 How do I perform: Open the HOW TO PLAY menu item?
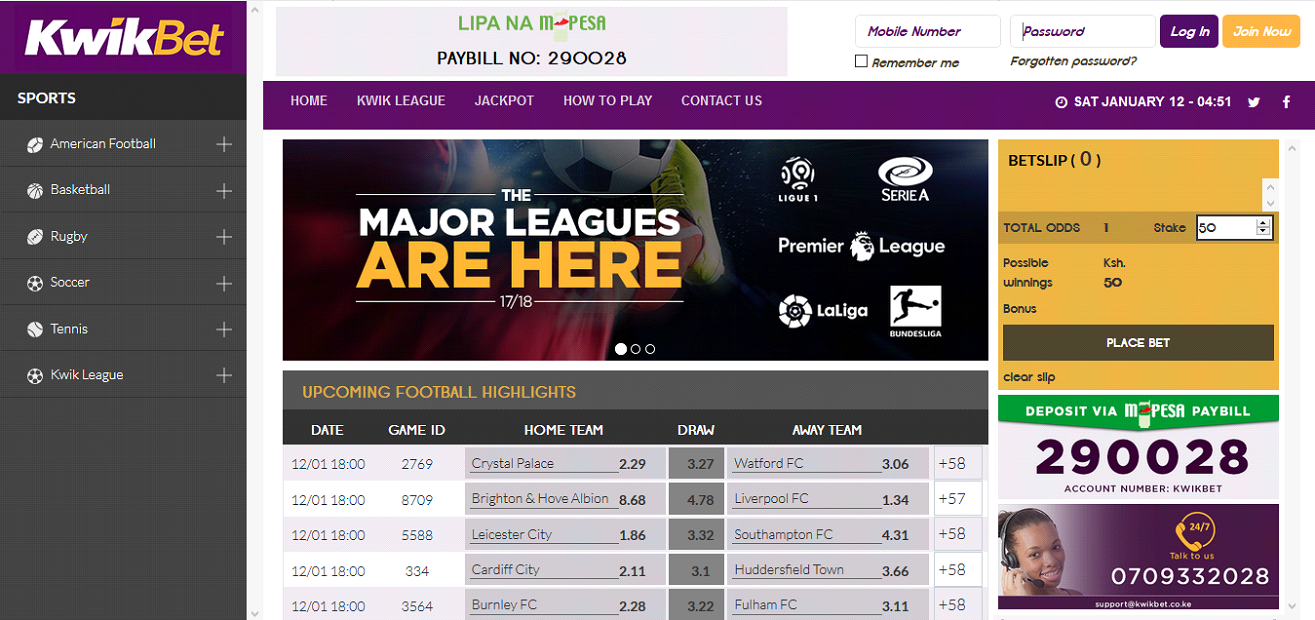(607, 101)
